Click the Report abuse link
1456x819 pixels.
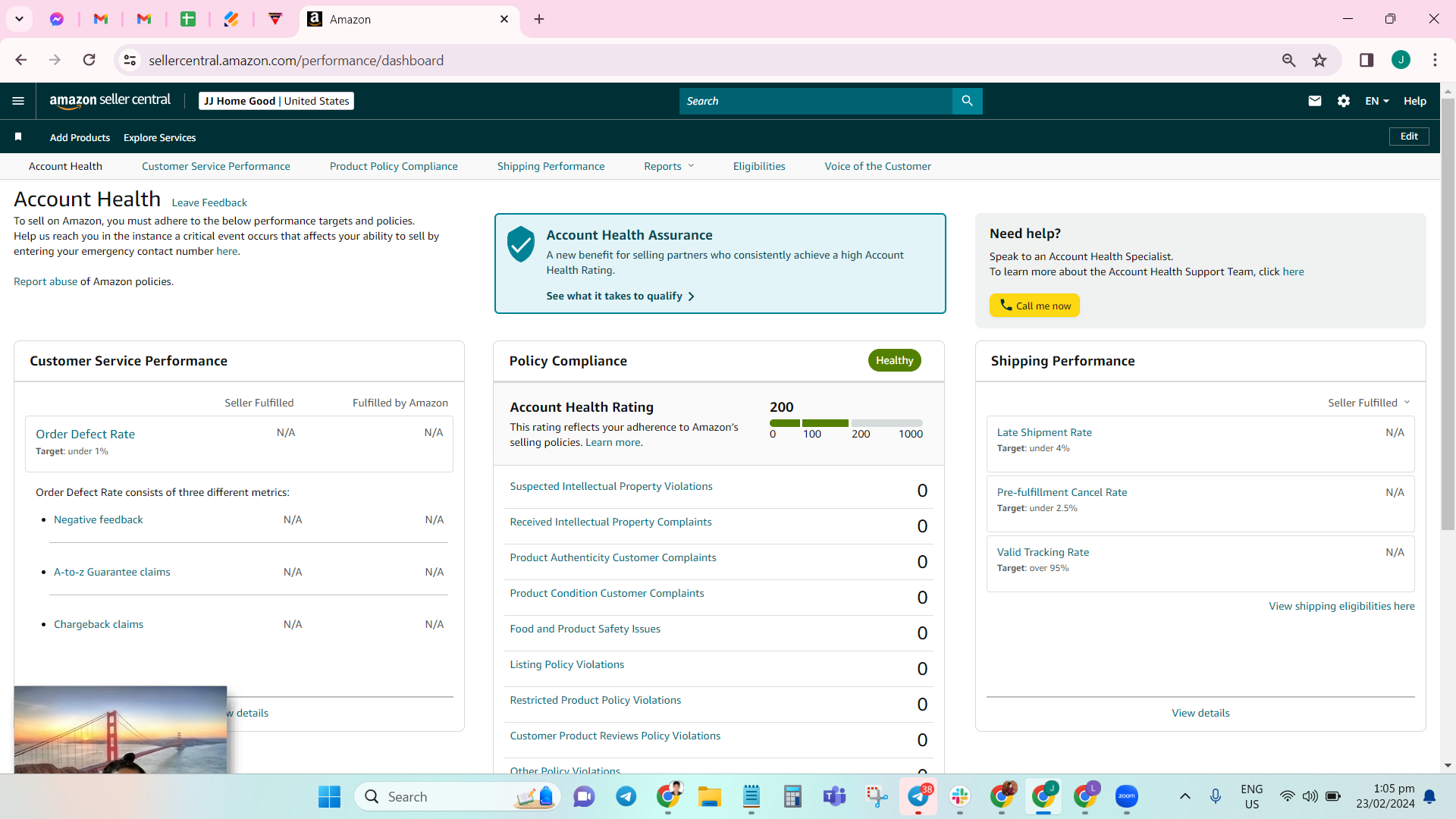[45, 281]
